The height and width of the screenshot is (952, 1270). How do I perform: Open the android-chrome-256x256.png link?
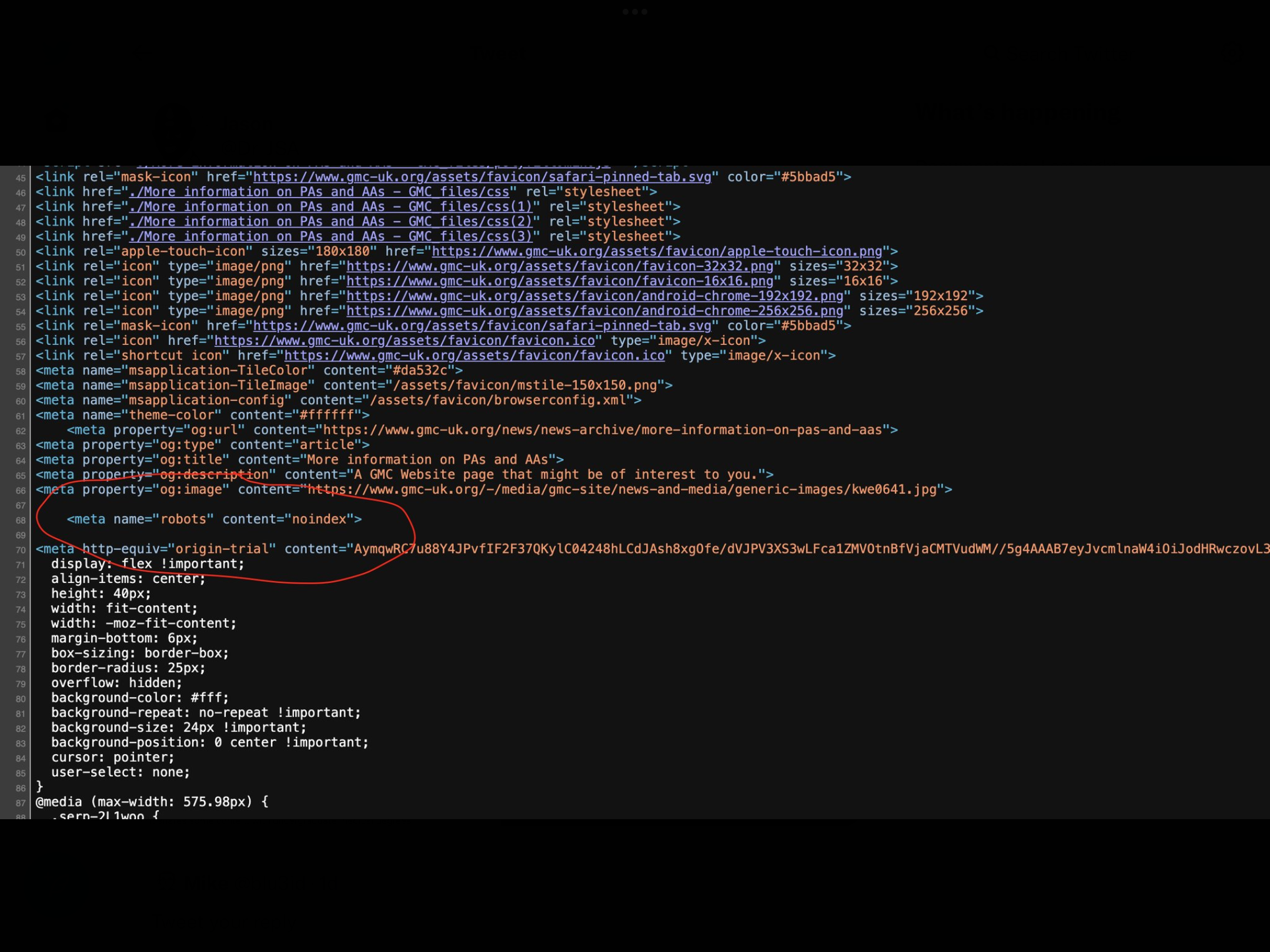pyautogui.click(x=595, y=311)
